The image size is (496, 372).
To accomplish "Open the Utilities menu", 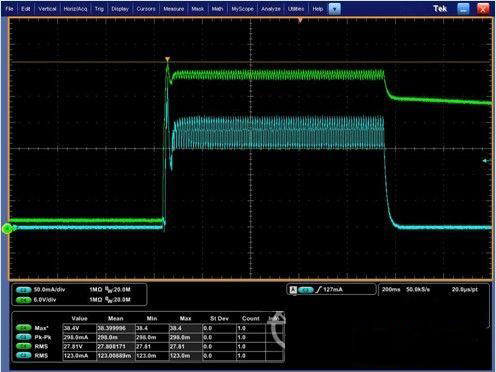I will pos(296,9).
